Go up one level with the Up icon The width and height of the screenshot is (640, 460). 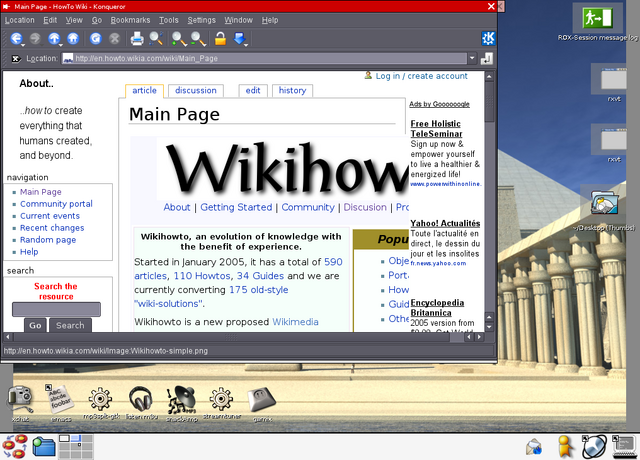point(54,38)
